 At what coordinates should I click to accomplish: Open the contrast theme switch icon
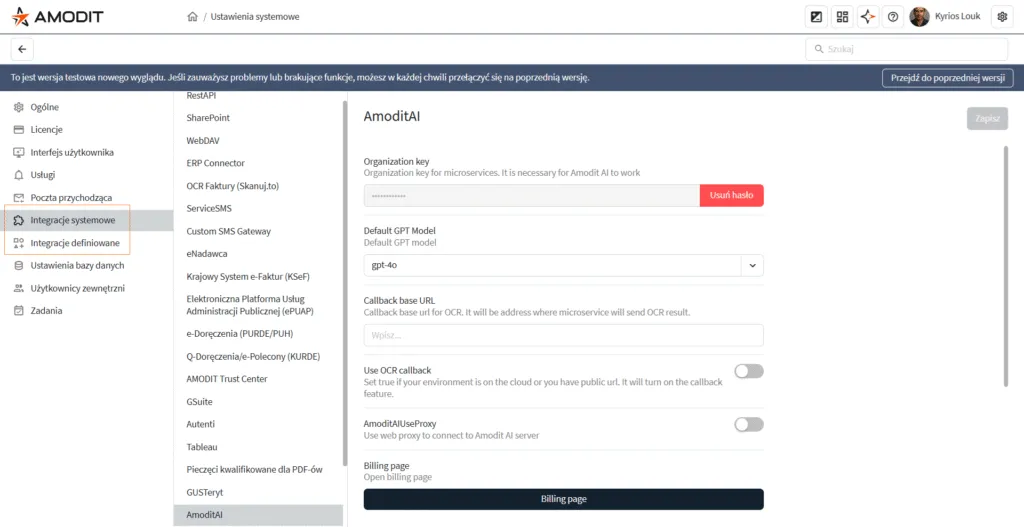(816, 17)
